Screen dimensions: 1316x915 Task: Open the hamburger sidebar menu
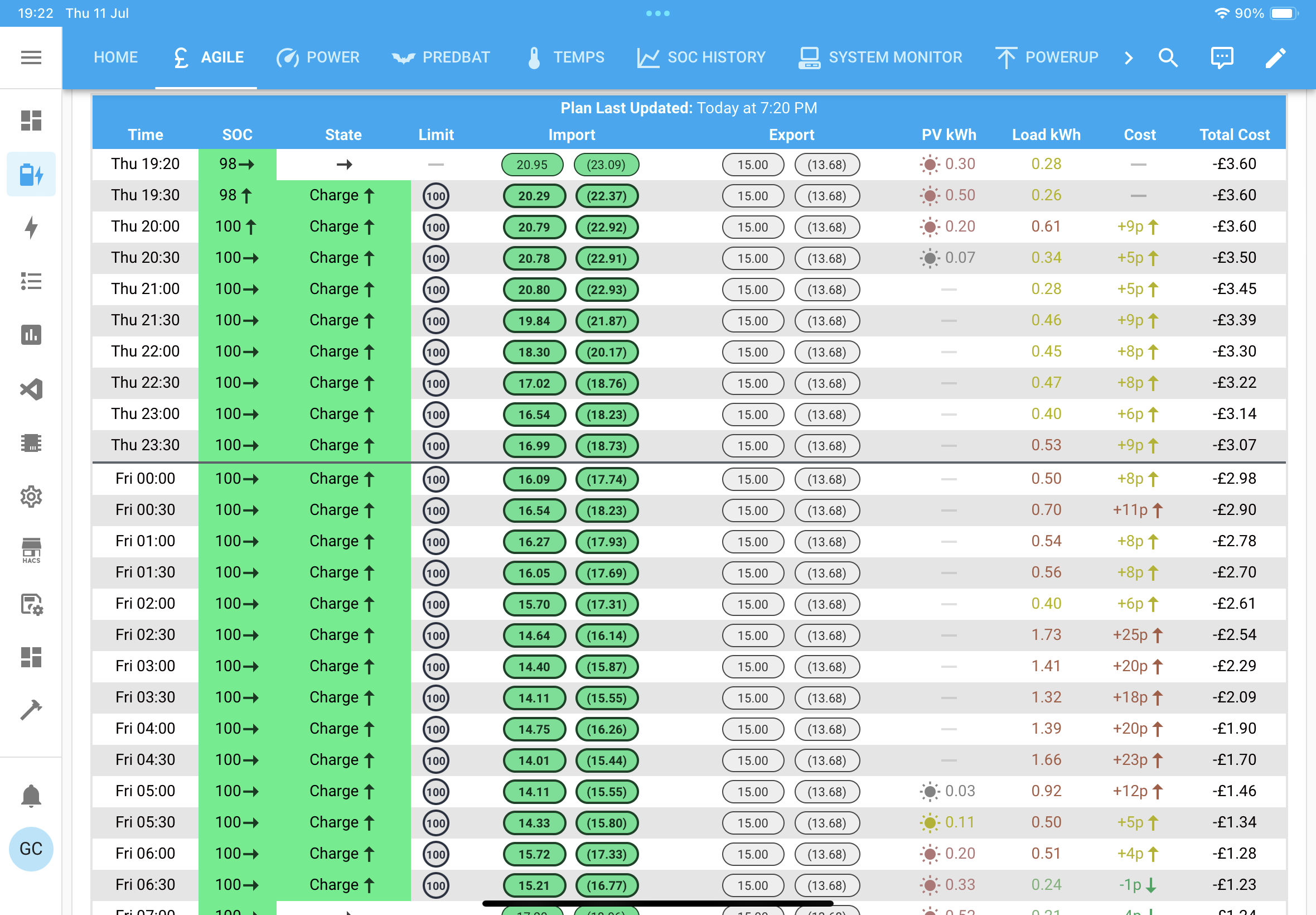pyautogui.click(x=31, y=57)
